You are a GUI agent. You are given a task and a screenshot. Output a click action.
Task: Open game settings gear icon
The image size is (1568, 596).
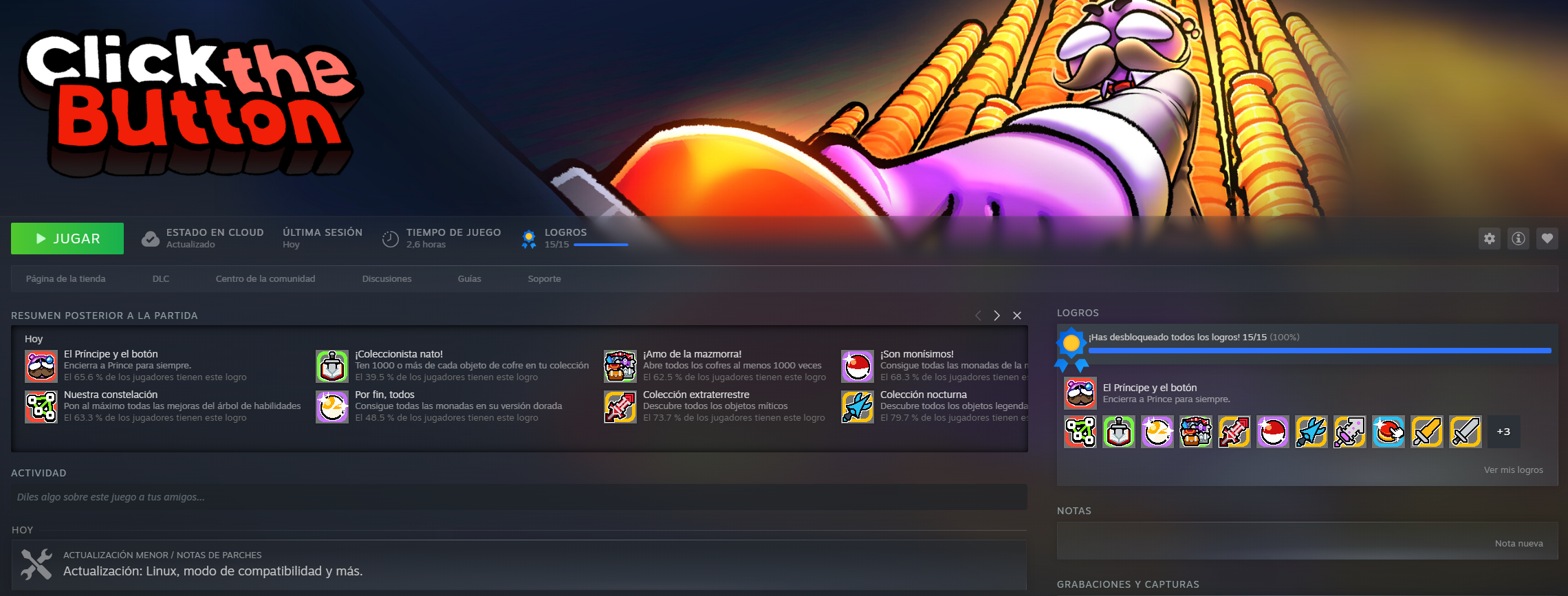1489,239
